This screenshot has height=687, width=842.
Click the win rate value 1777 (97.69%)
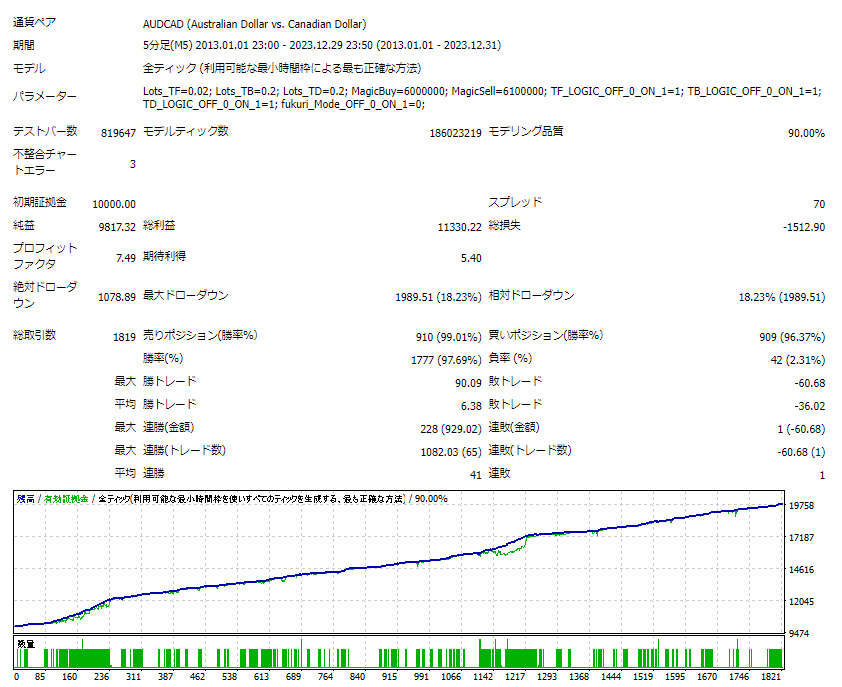(x=446, y=360)
